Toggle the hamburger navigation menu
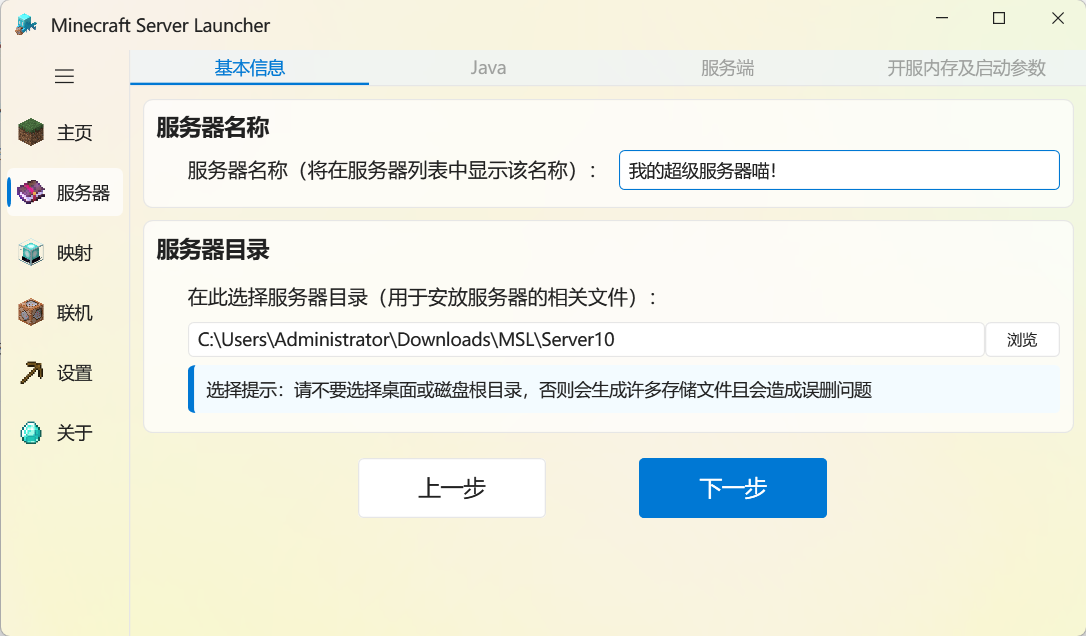1086x636 pixels. (65, 76)
